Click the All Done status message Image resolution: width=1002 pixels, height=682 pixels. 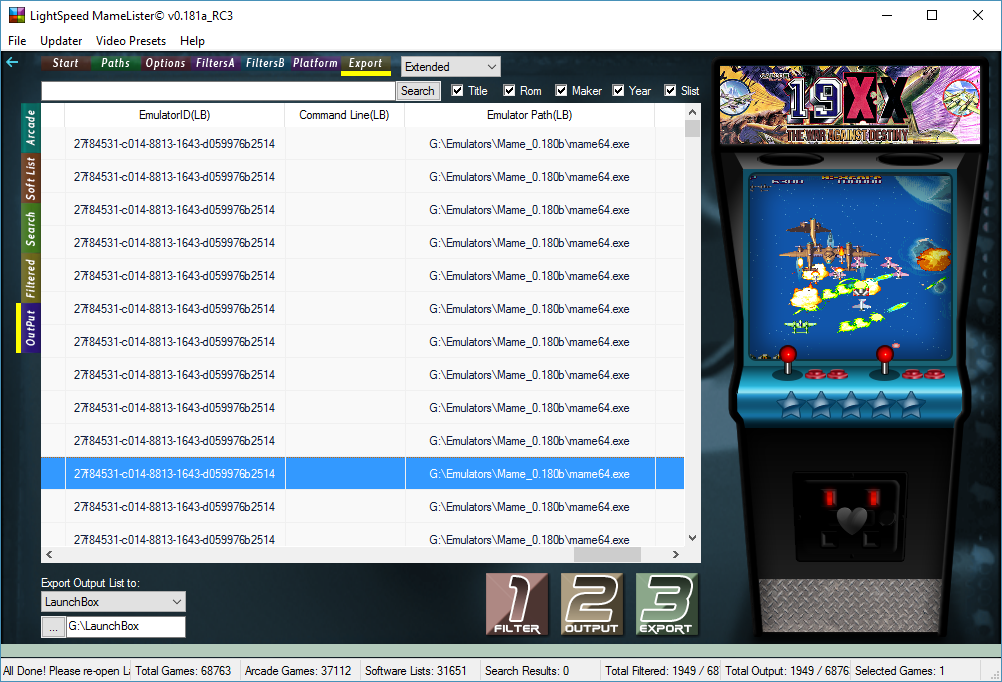coord(66,670)
